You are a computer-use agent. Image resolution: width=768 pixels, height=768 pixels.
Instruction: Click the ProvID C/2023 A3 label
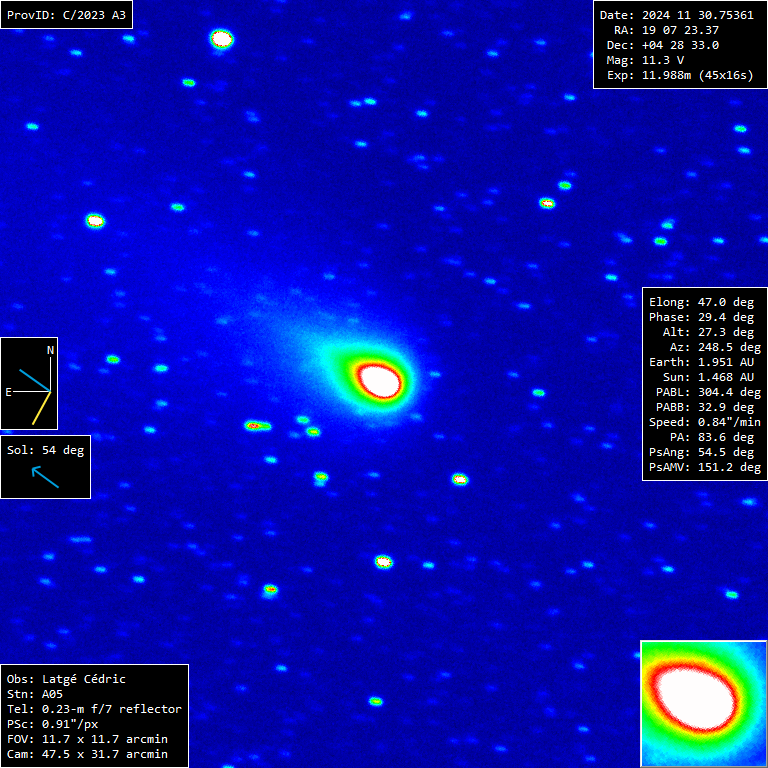66,15
